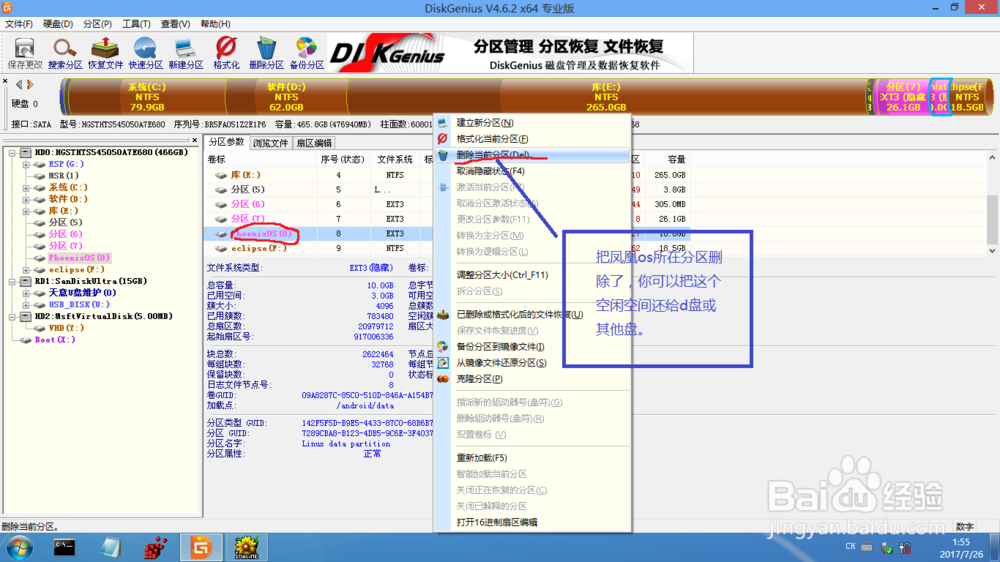This screenshot has height=562, width=1000.
Task: Select USB_DISK(U:) in the disk tree
Action: click(79, 304)
